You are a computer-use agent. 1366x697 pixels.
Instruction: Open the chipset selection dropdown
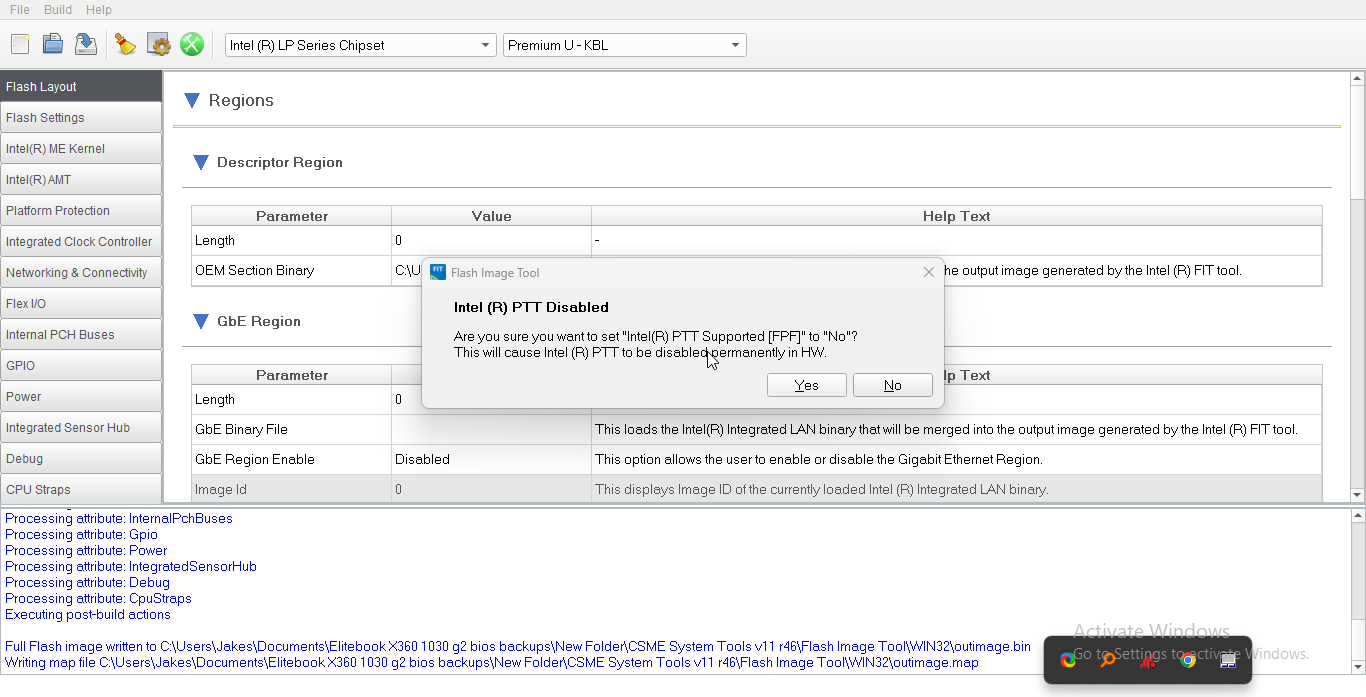click(361, 45)
